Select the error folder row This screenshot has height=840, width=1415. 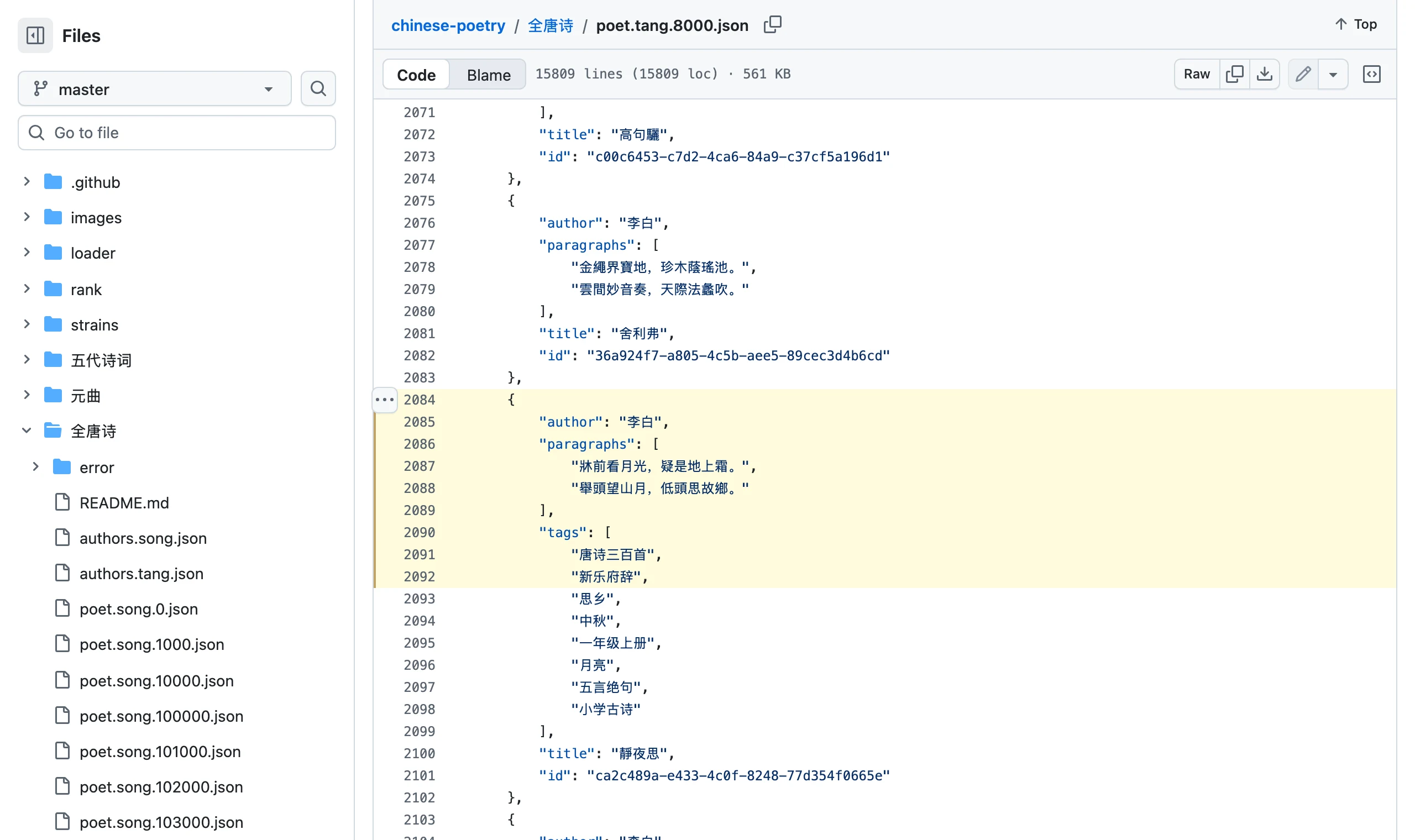pos(176,468)
